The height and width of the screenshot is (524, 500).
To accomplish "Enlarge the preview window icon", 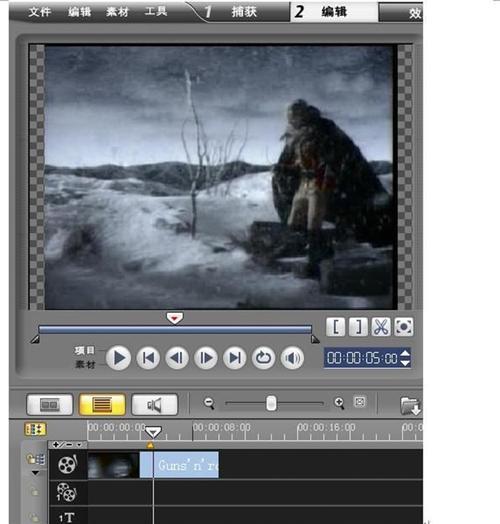I will coord(403,327).
